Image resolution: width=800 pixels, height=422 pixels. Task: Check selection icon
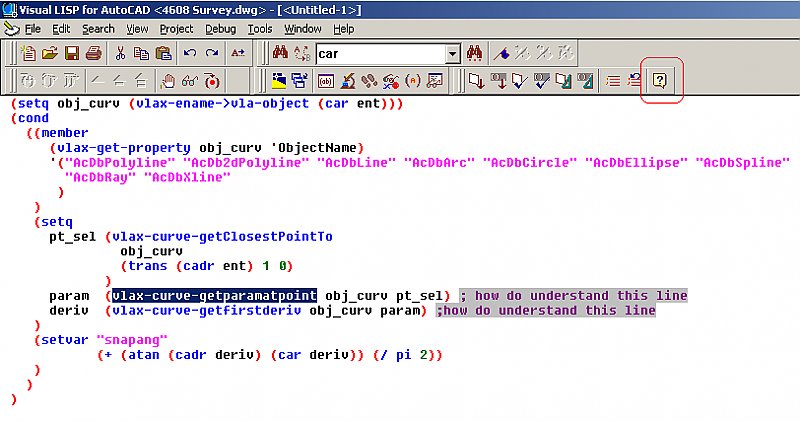[541, 81]
